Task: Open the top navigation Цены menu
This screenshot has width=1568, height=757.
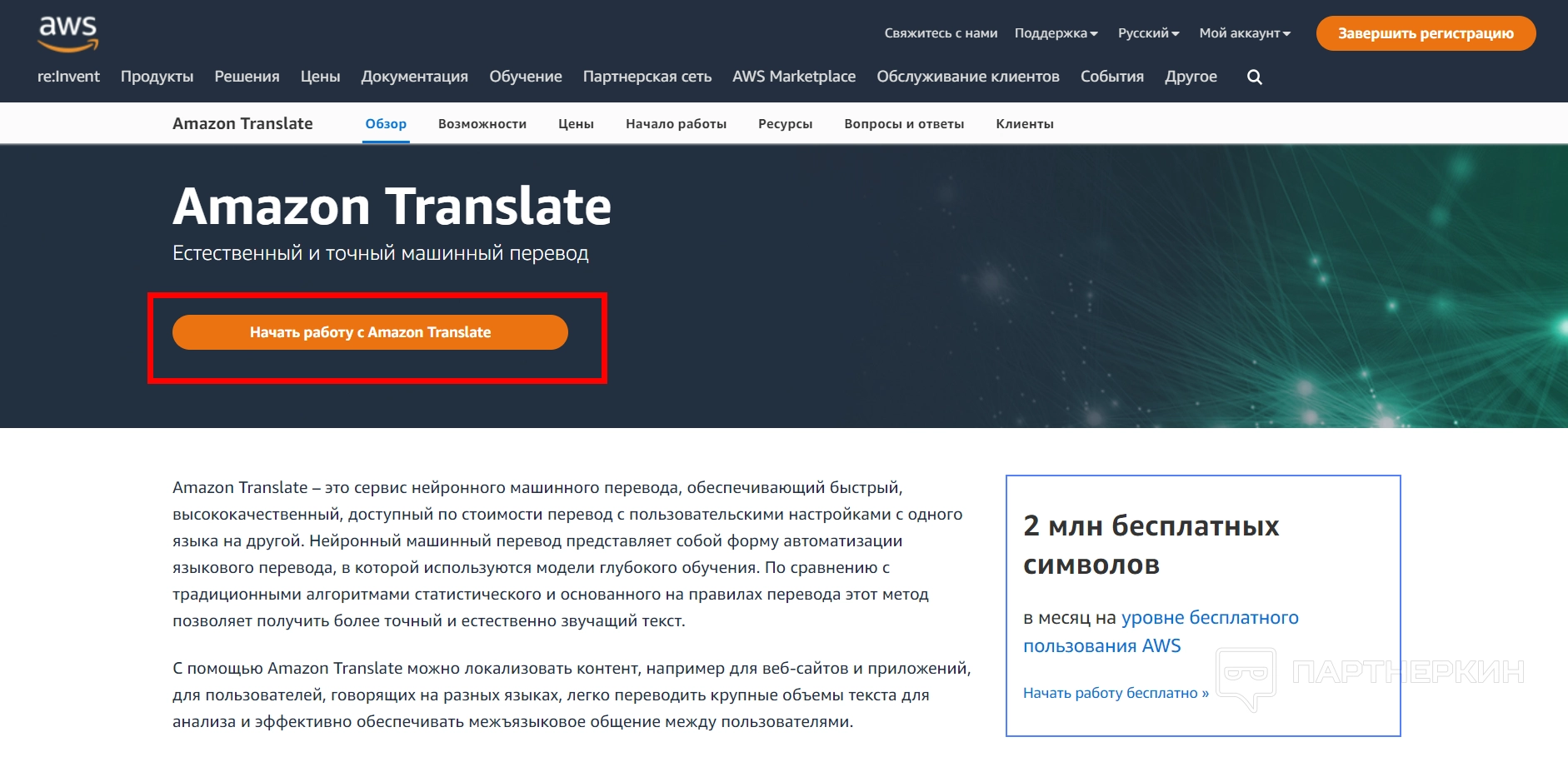Action: pos(320,77)
